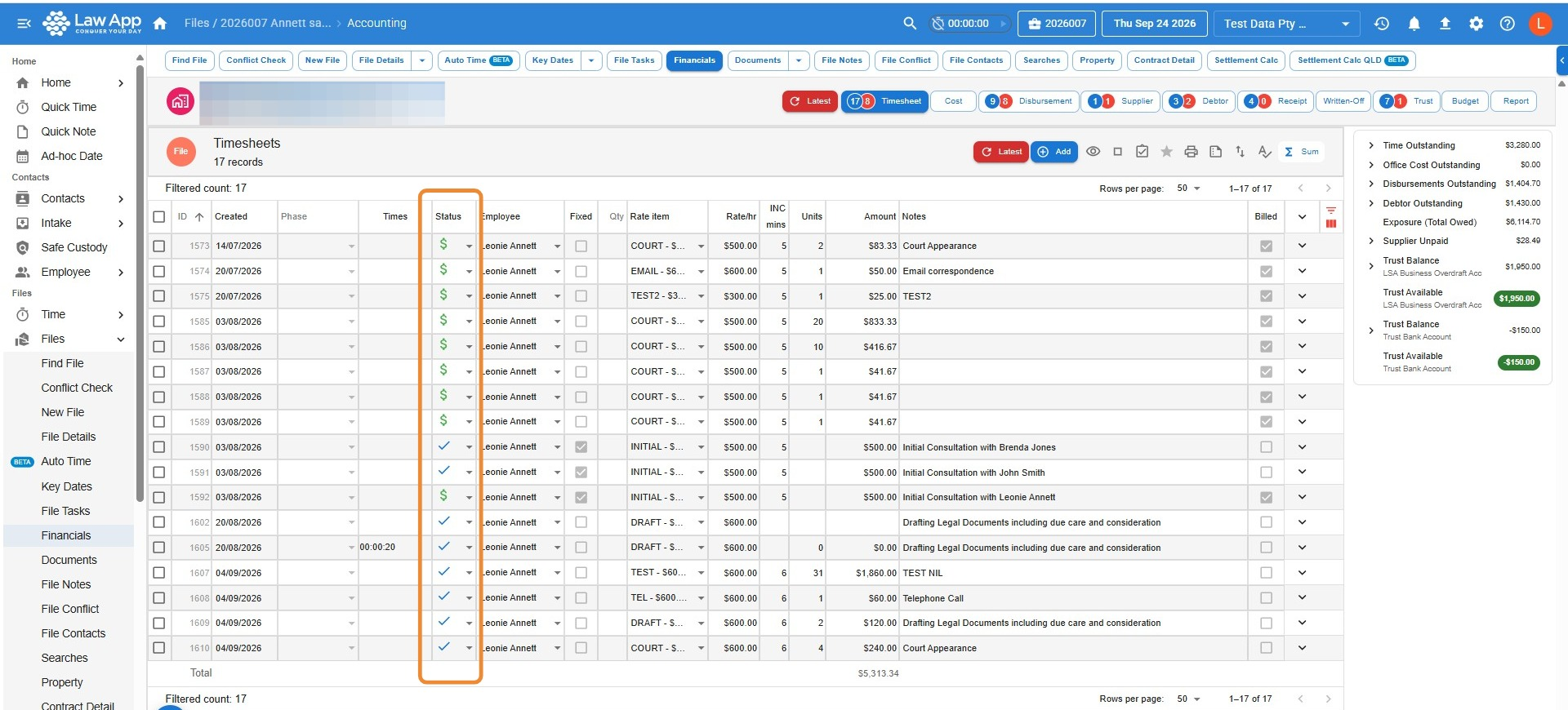
Task: Click the sort arrows icon in Timesheets toolbar
Action: coord(1240,151)
